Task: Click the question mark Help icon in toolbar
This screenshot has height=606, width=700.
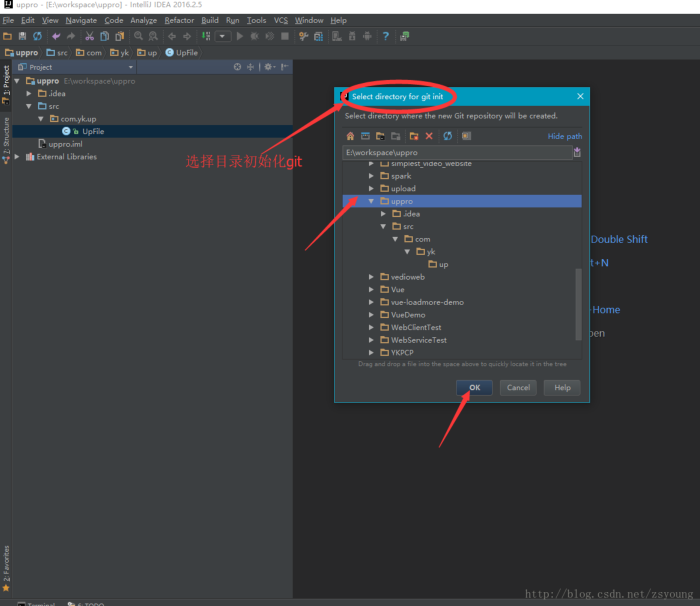Action: (385, 36)
